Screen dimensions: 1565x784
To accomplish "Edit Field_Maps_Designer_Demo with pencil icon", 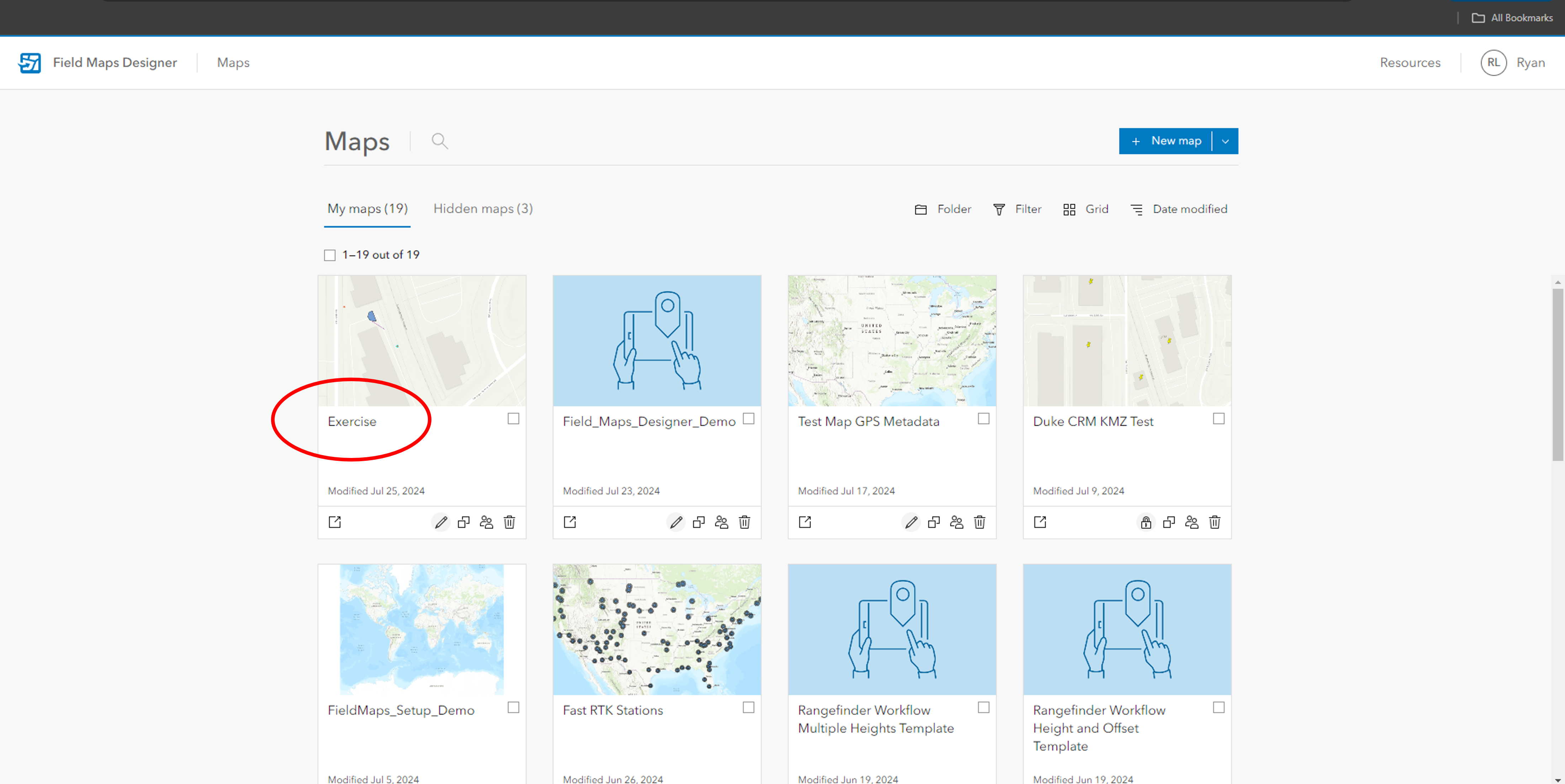I will [x=676, y=522].
